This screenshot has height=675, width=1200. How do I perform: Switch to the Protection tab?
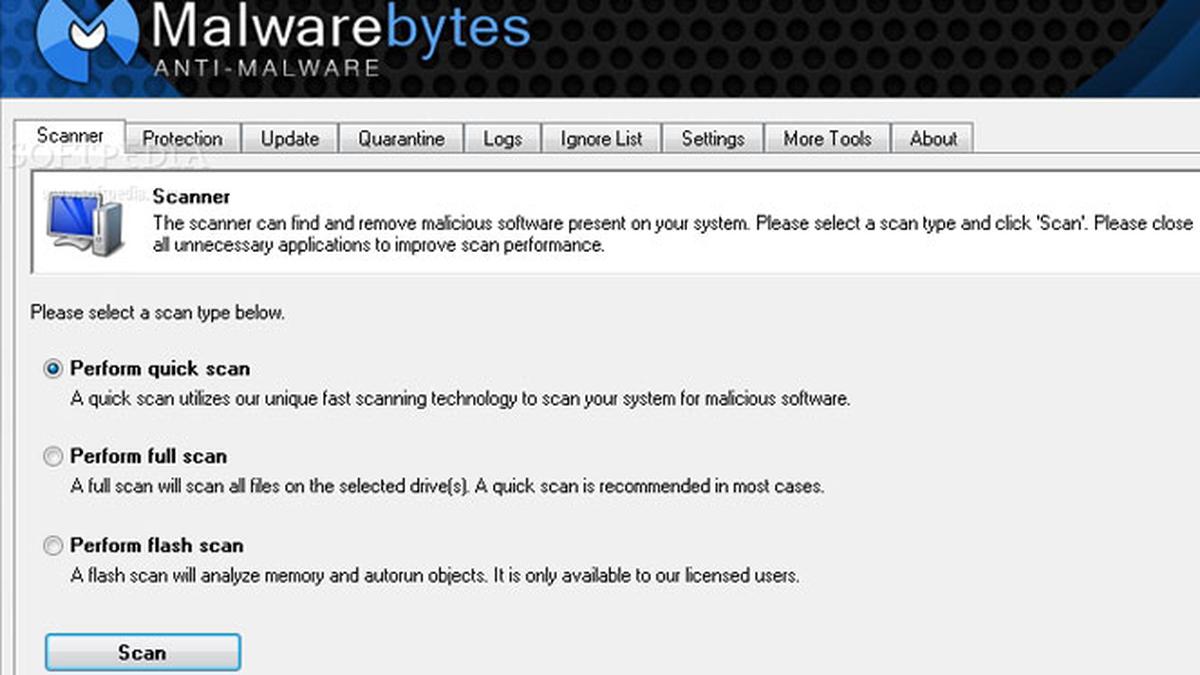(x=183, y=138)
